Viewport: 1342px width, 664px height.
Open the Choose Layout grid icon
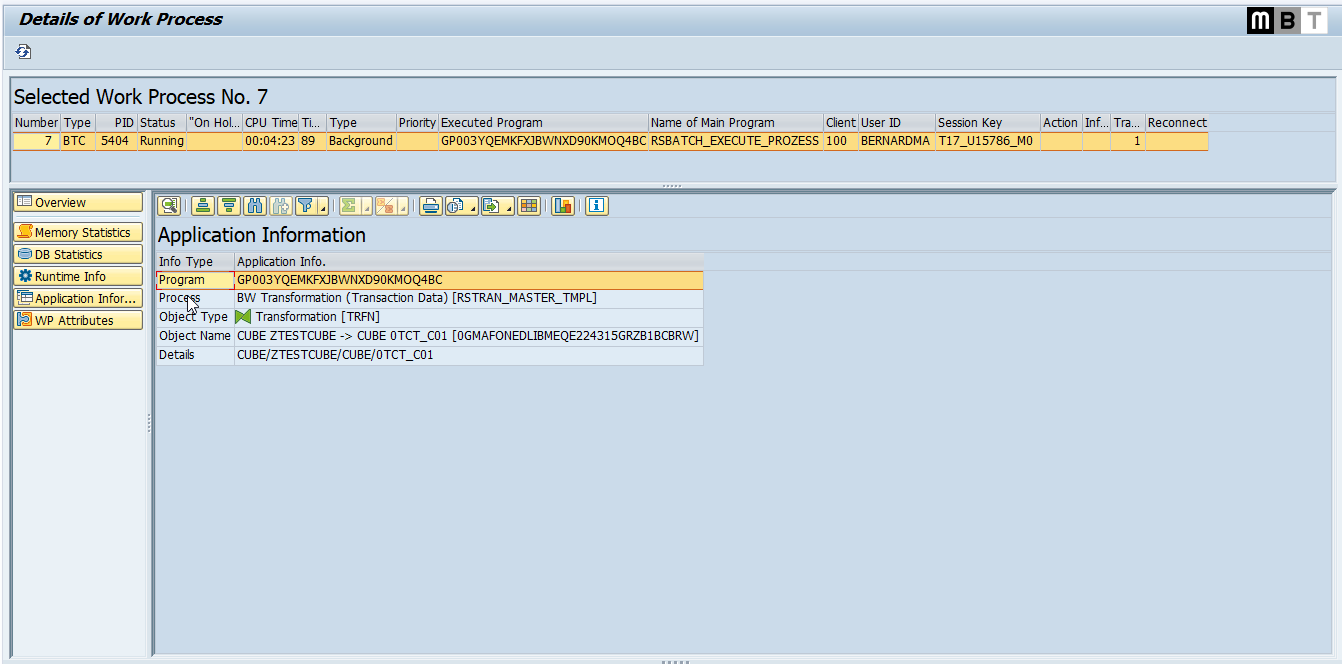(x=529, y=206)
